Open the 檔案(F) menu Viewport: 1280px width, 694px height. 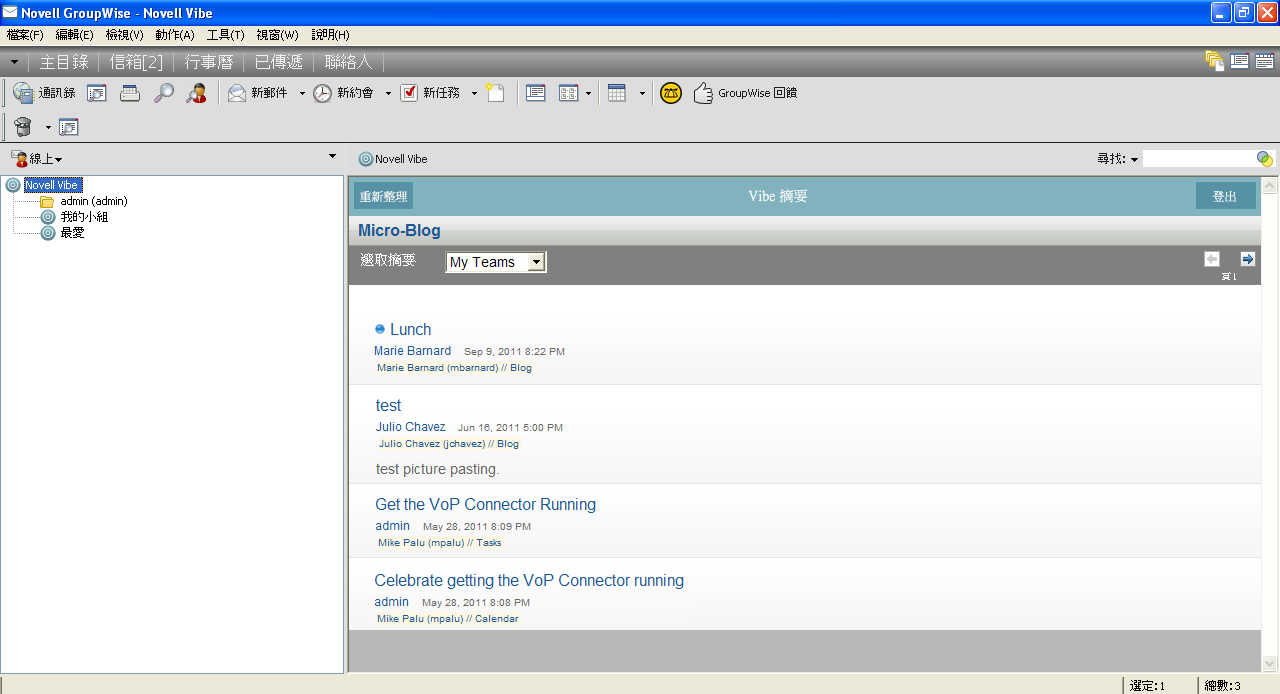25,35
